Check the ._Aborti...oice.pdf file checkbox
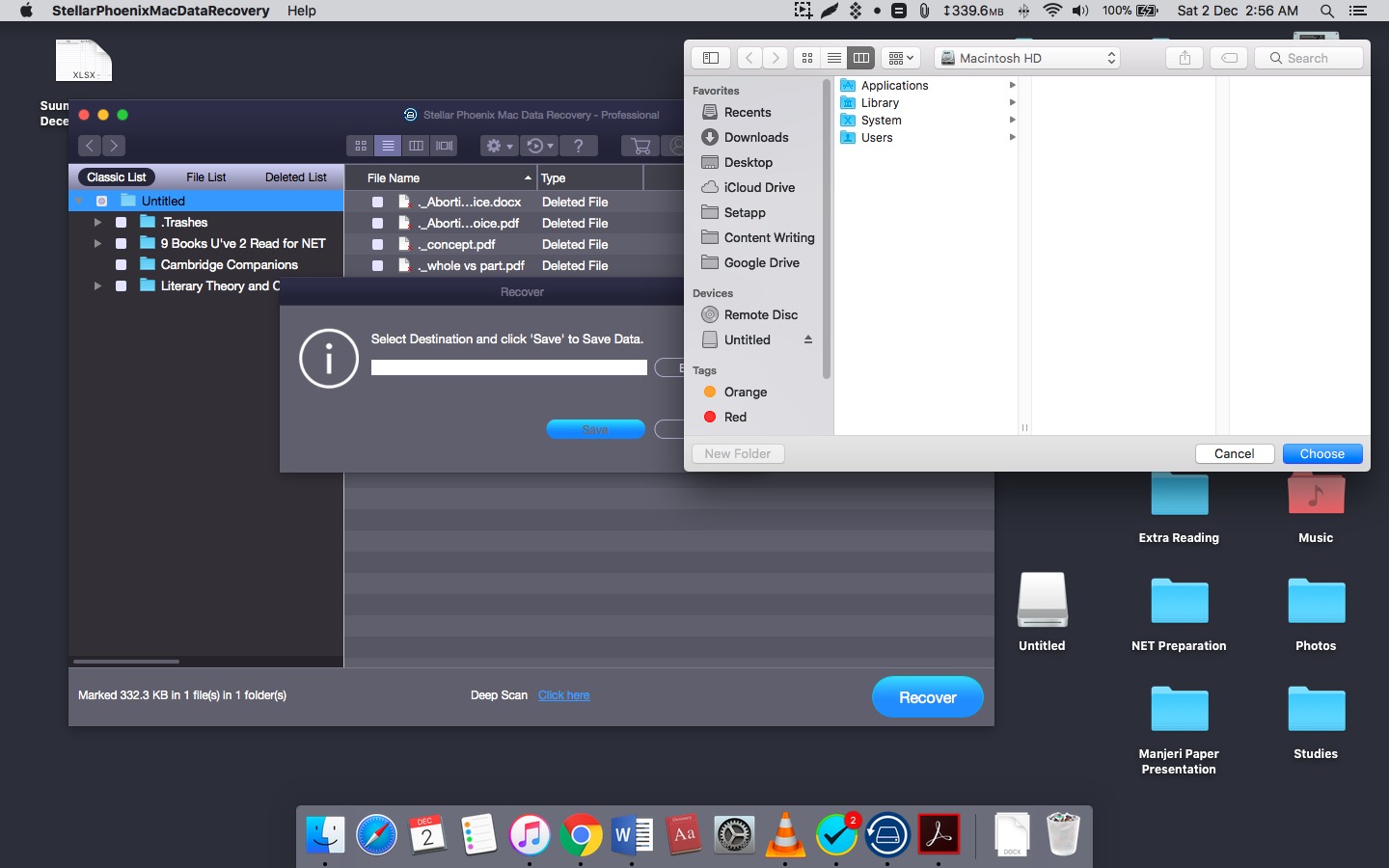This screenshot has width=1389, height=868. (x=377, y=223)
